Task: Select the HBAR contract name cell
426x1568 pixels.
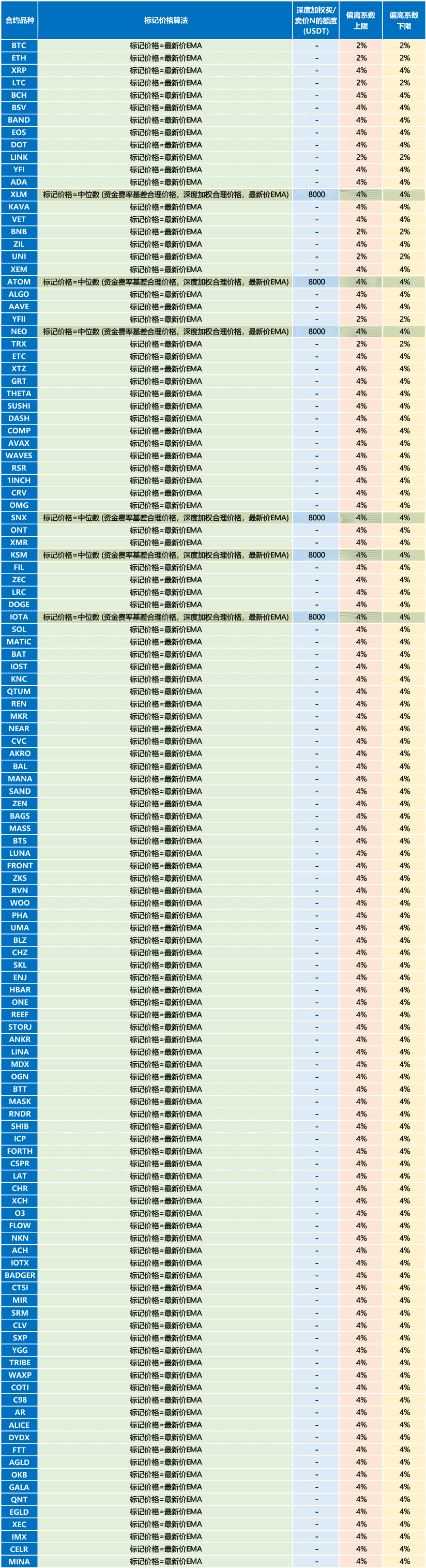Action: tap(19, 990)
